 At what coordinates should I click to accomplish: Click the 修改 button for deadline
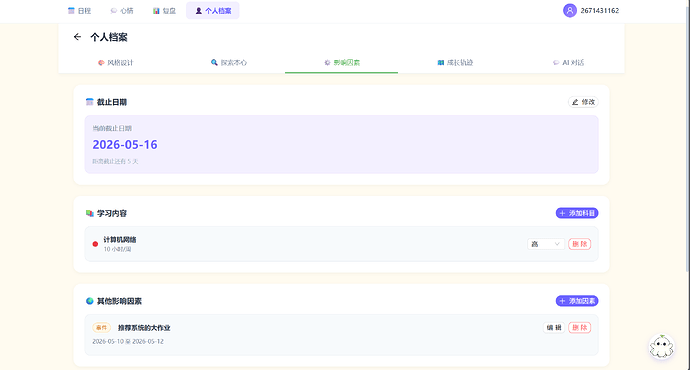tap(583, 102)
